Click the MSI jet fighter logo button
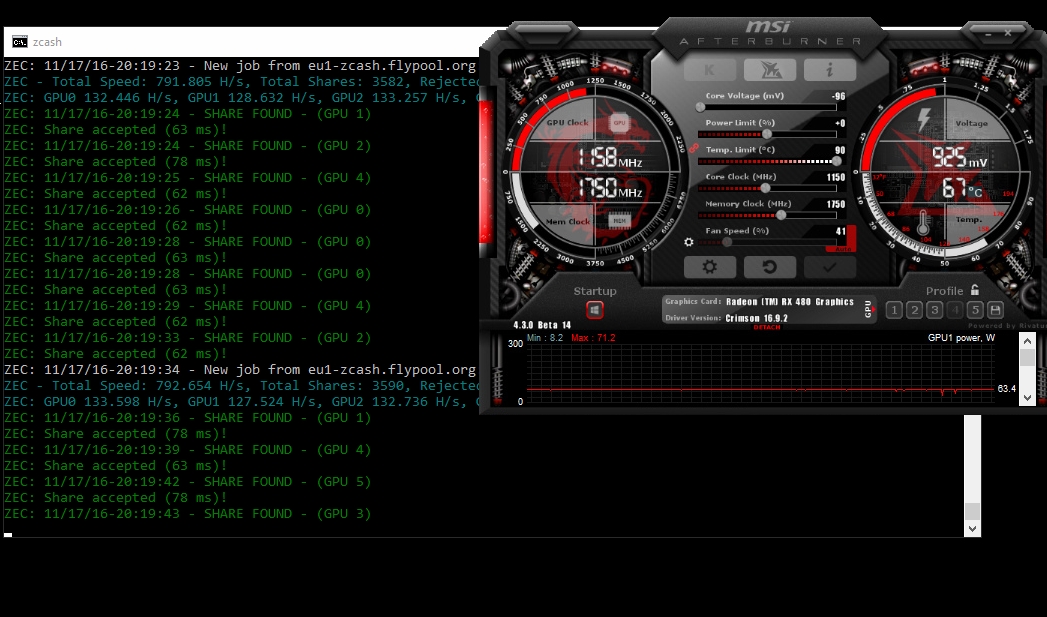 (769, 69)
